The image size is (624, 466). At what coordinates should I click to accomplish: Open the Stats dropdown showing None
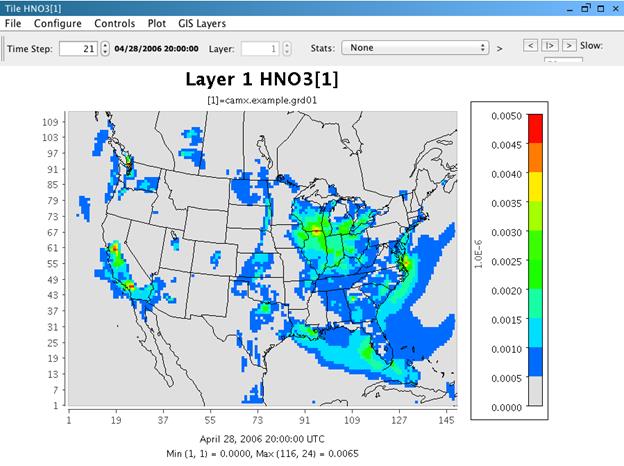415,48
